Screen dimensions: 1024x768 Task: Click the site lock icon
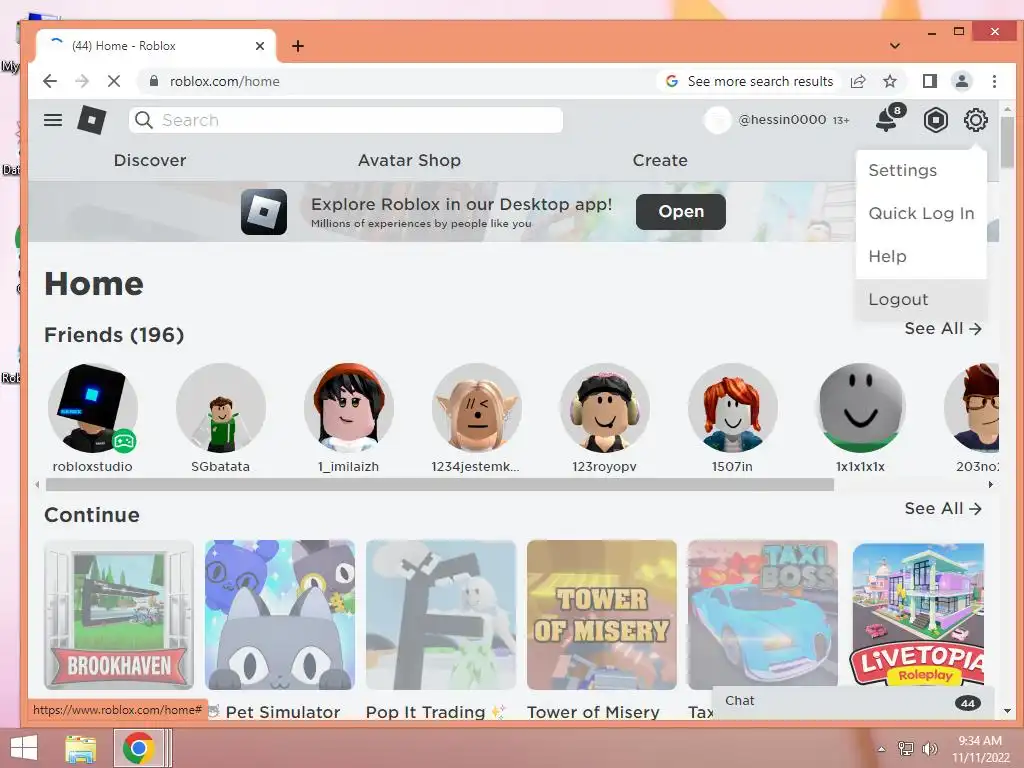[x=153, y=81]
